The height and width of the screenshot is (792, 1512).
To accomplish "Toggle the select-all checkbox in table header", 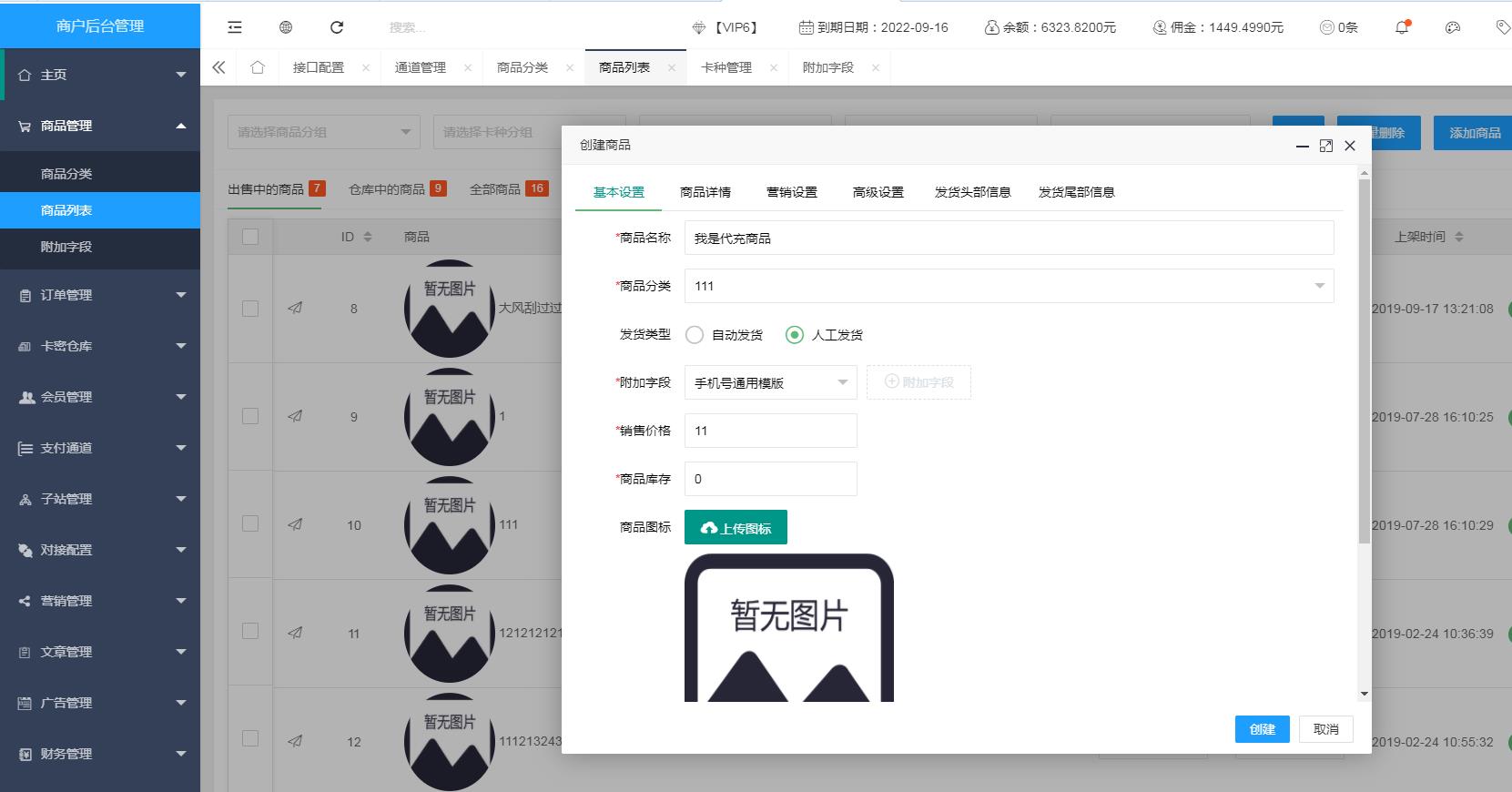I will (x=250, y=237).
